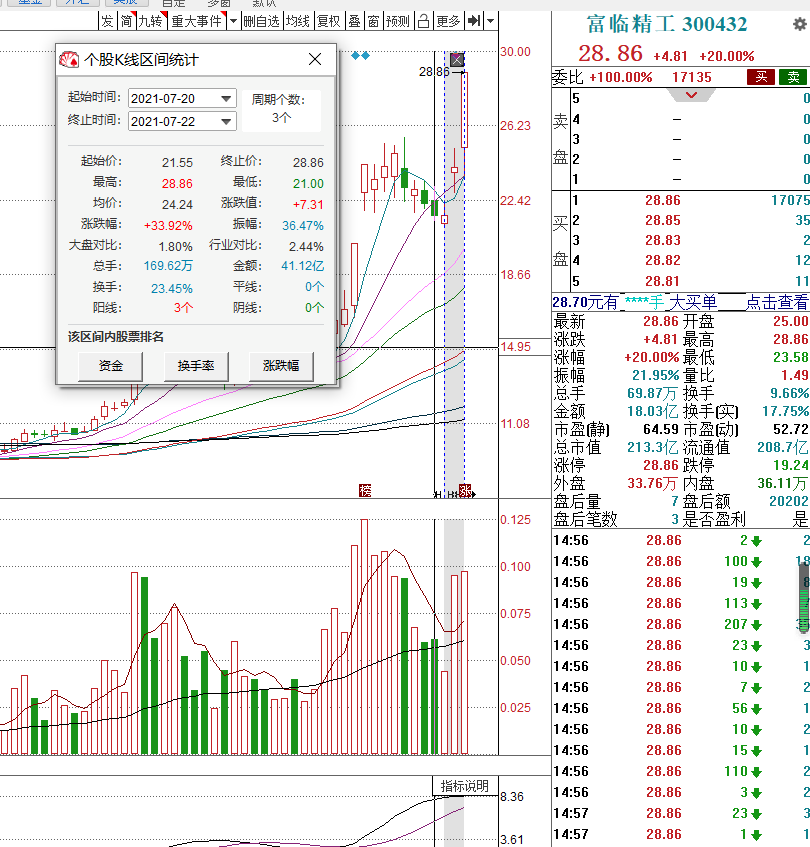This screenshot has height=847, width=810.
Task: Click the tick list vertical scrollbar thumb
Action: point(804,598)
